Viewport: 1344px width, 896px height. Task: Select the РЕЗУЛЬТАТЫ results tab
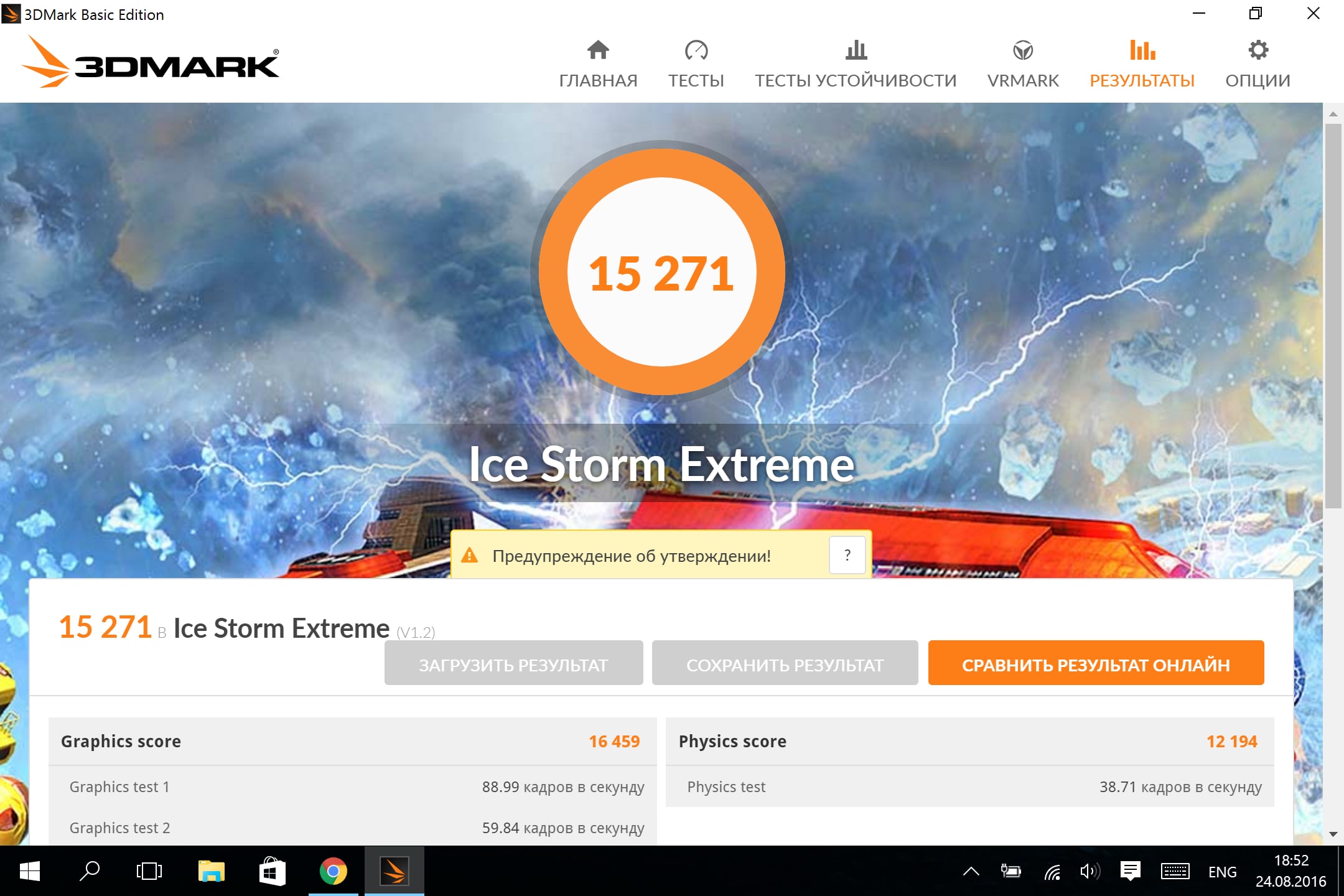tap(1142, 63)
